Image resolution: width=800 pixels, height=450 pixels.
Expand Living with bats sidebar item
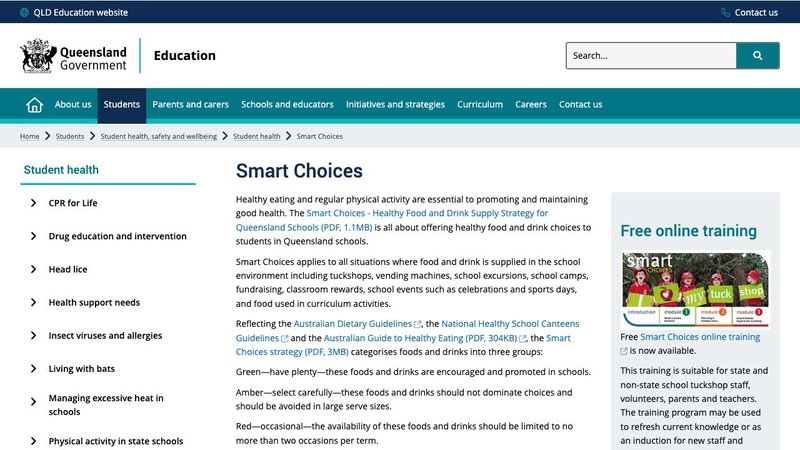(x=33, y=368)
